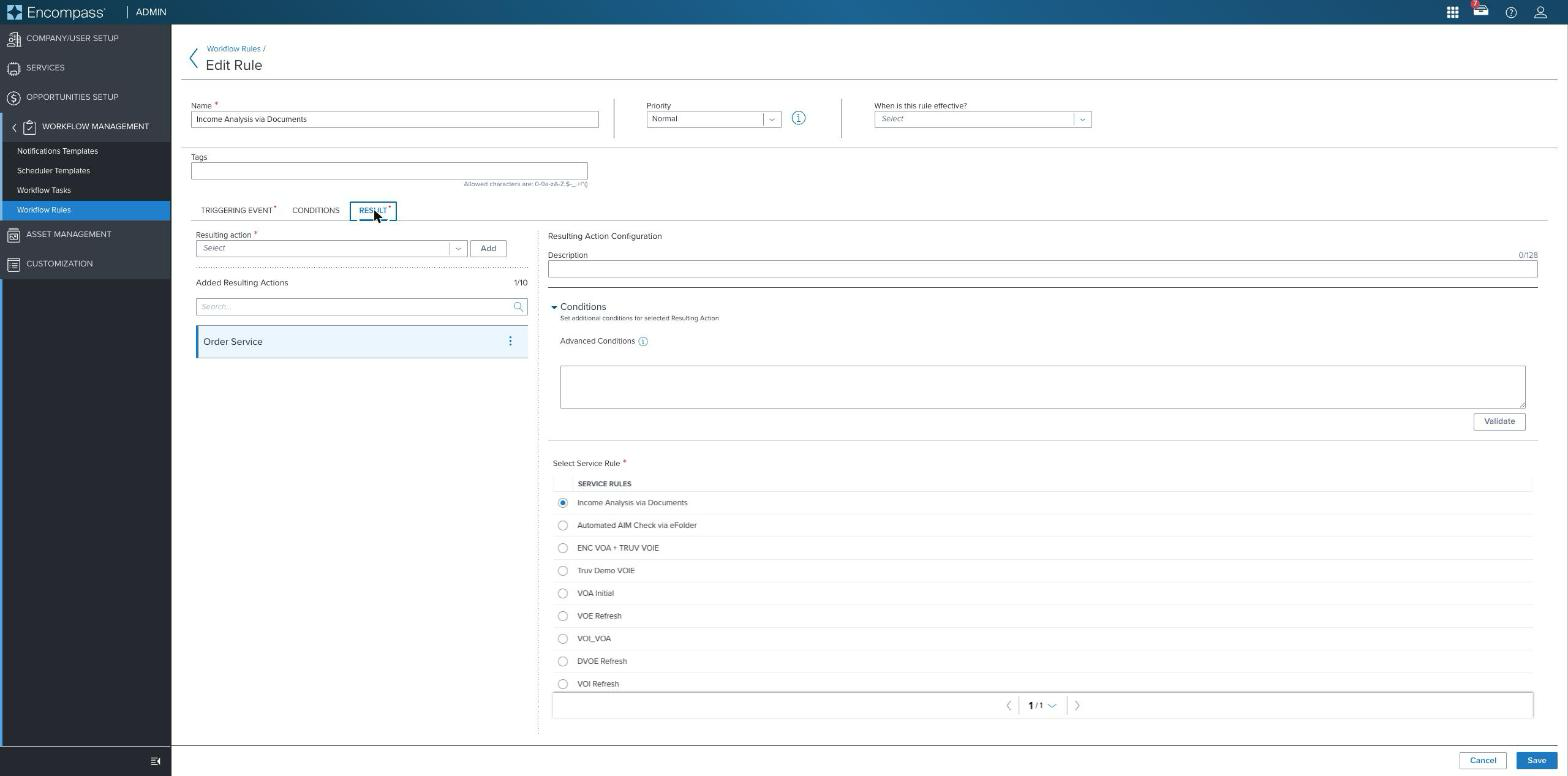This screenshot has width=1568, height=776.
Task: Open the Priority dropdown
Action: [x=713, y=119]
